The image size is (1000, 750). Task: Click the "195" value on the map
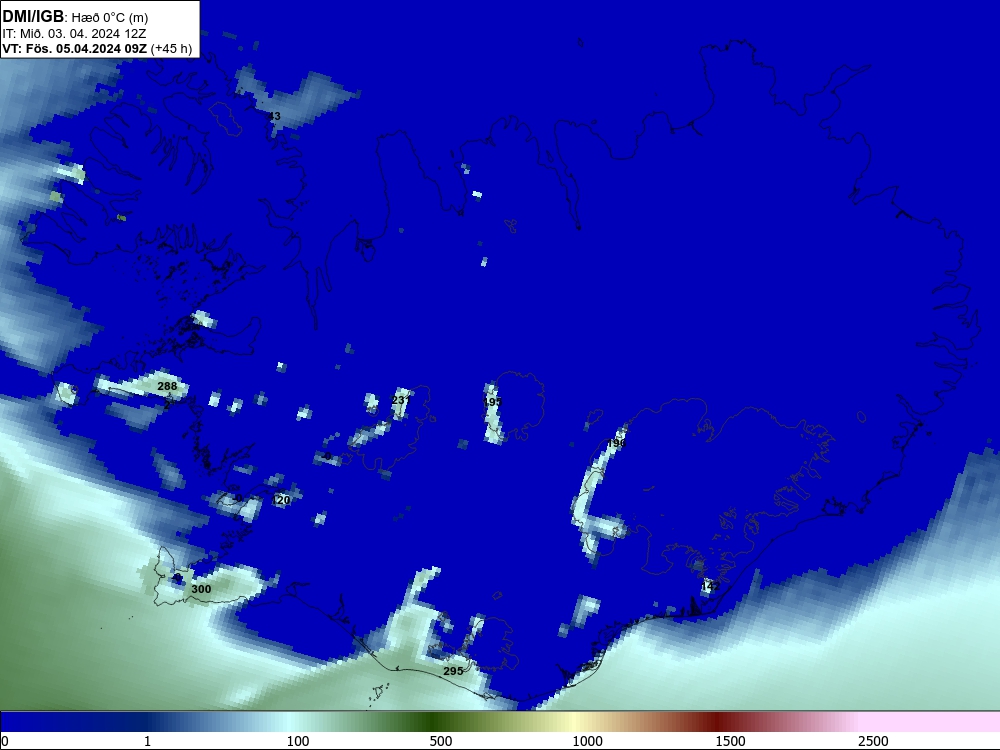click(493, 402)
